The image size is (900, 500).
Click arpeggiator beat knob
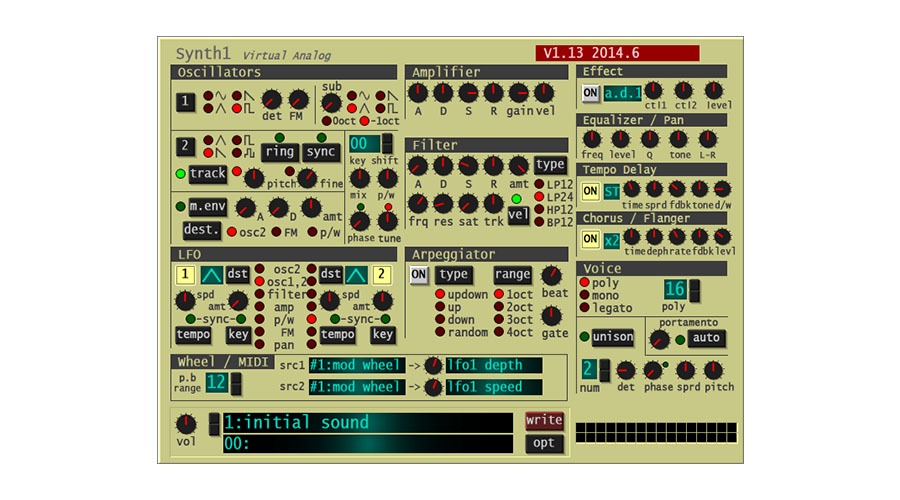(x=552, y=276)
